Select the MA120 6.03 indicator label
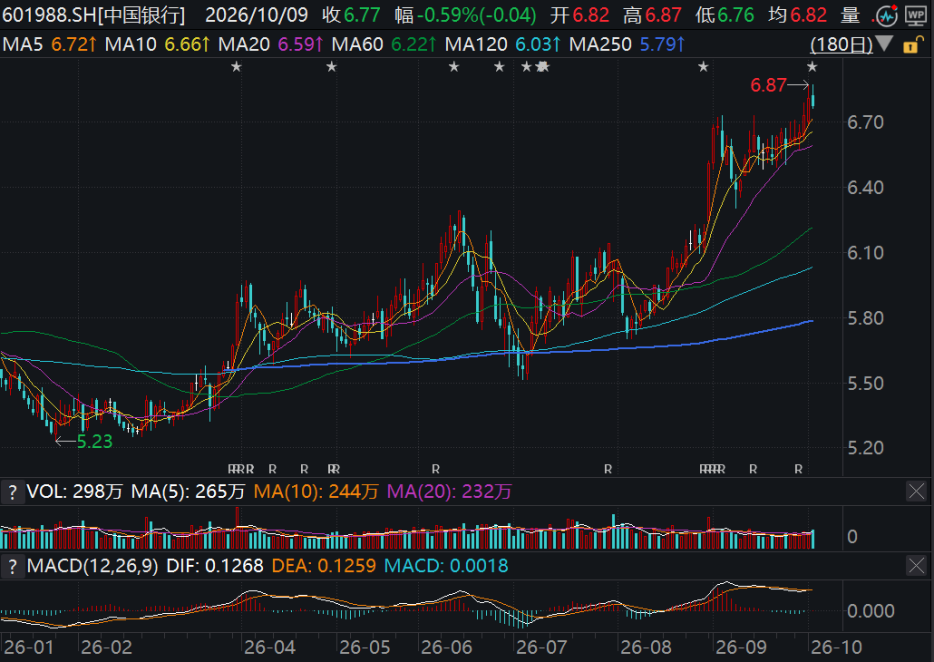The image size is (934, 662). (x=503, y=44)
